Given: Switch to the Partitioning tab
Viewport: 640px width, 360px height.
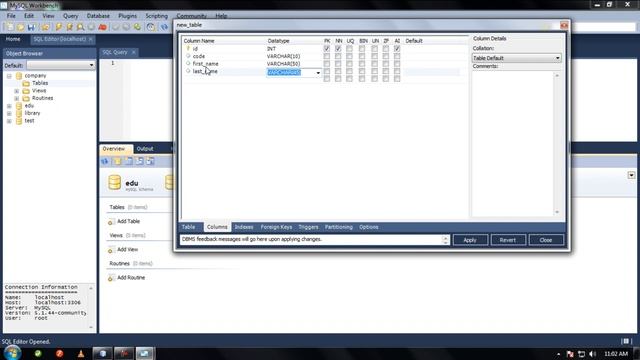Looking at the screenshot, I should [339, 227].
